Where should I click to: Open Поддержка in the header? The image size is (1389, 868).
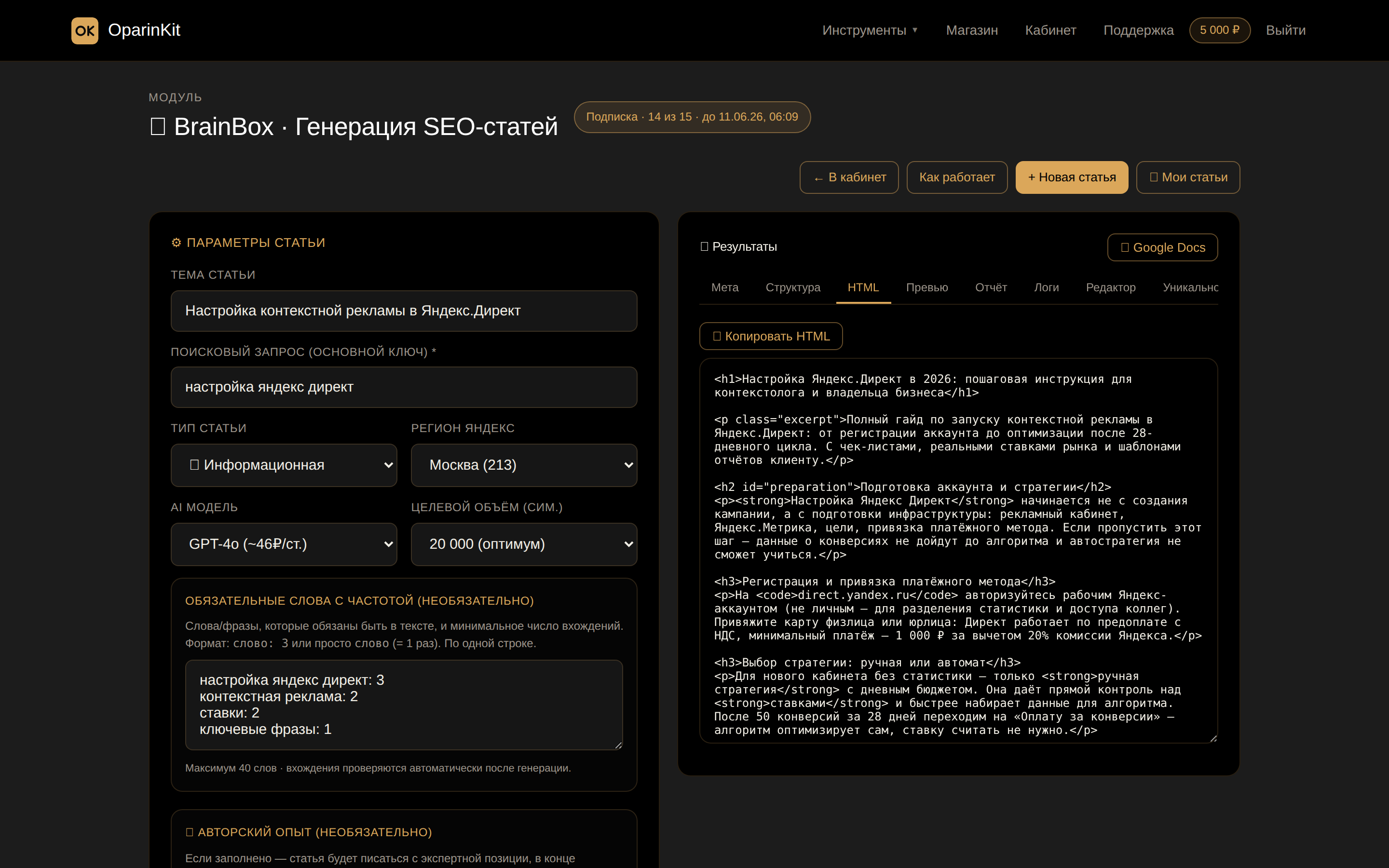(1138, 30)
